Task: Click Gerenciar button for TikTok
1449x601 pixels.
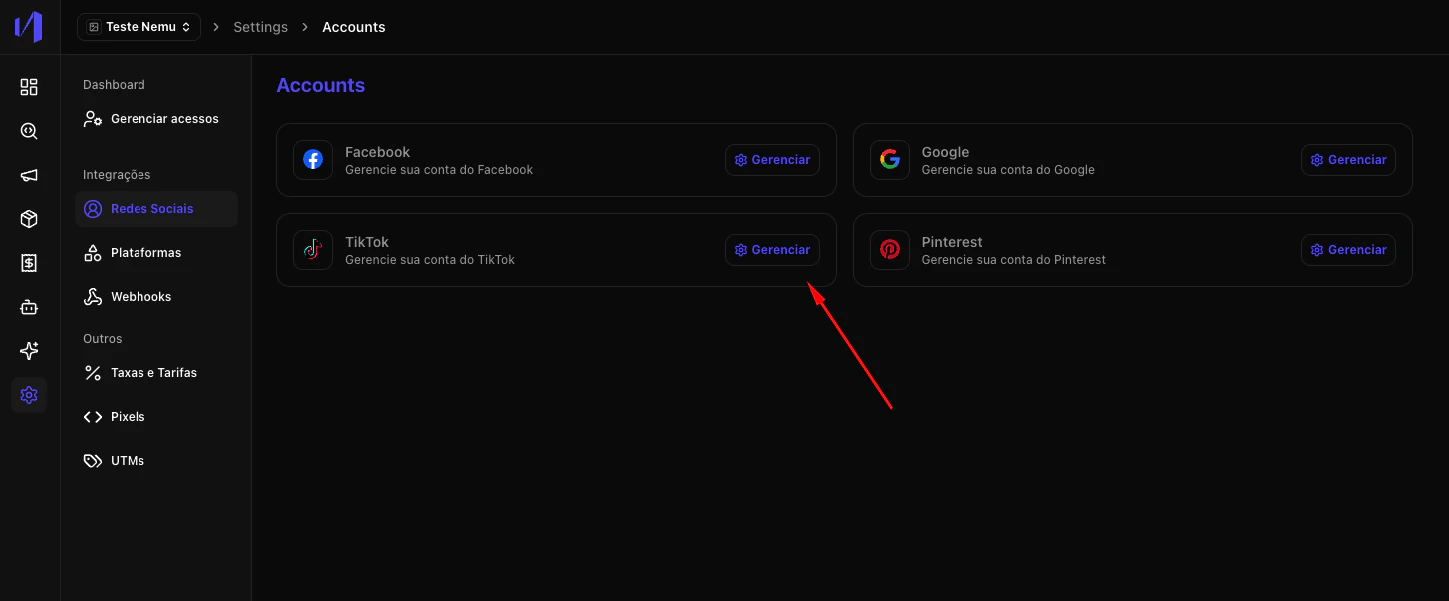Action: click(772, 250)
